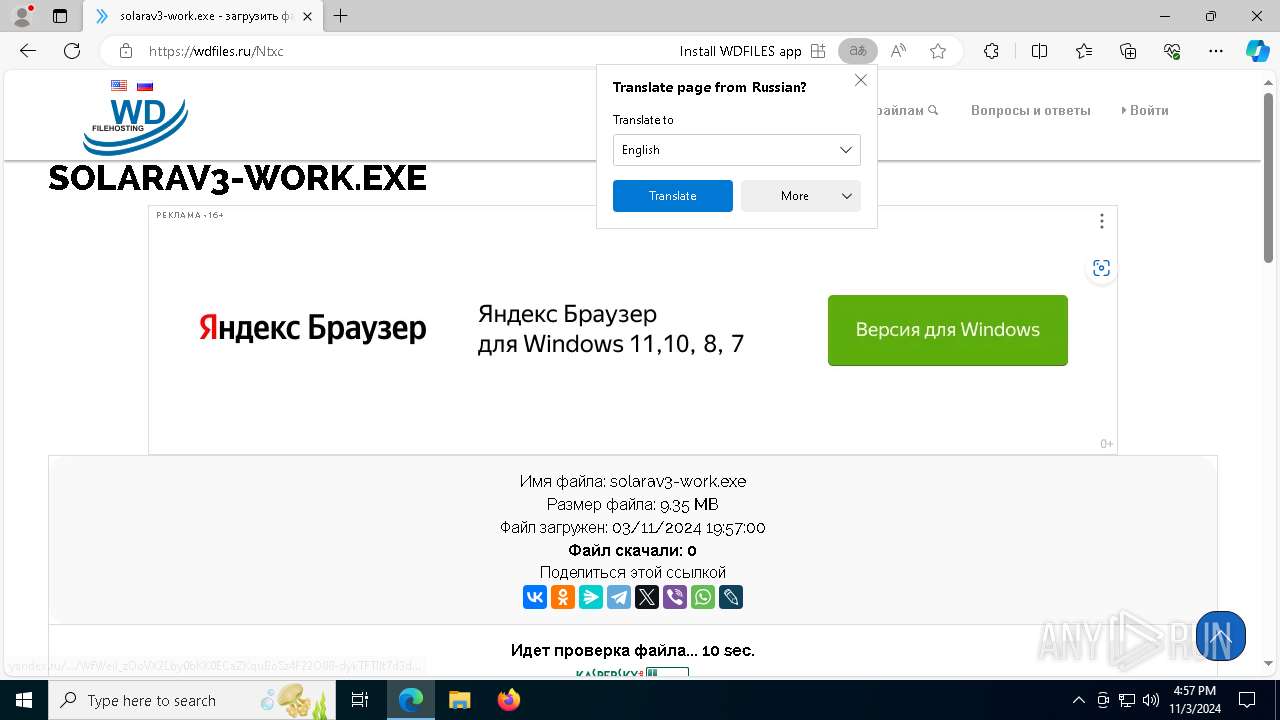This screenshot has height=720, width=1280.
Task: Open the notification center
Action: point(1247,700)
